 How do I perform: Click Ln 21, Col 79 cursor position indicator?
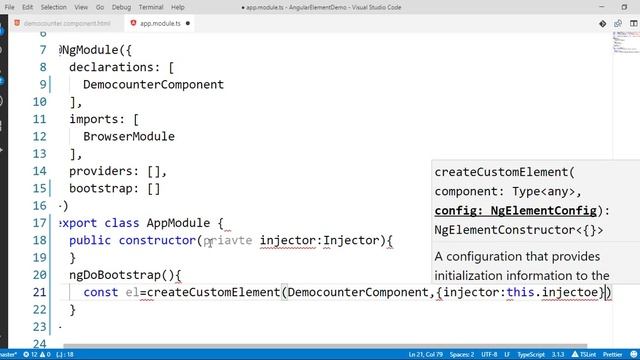(x=425, y=354)
